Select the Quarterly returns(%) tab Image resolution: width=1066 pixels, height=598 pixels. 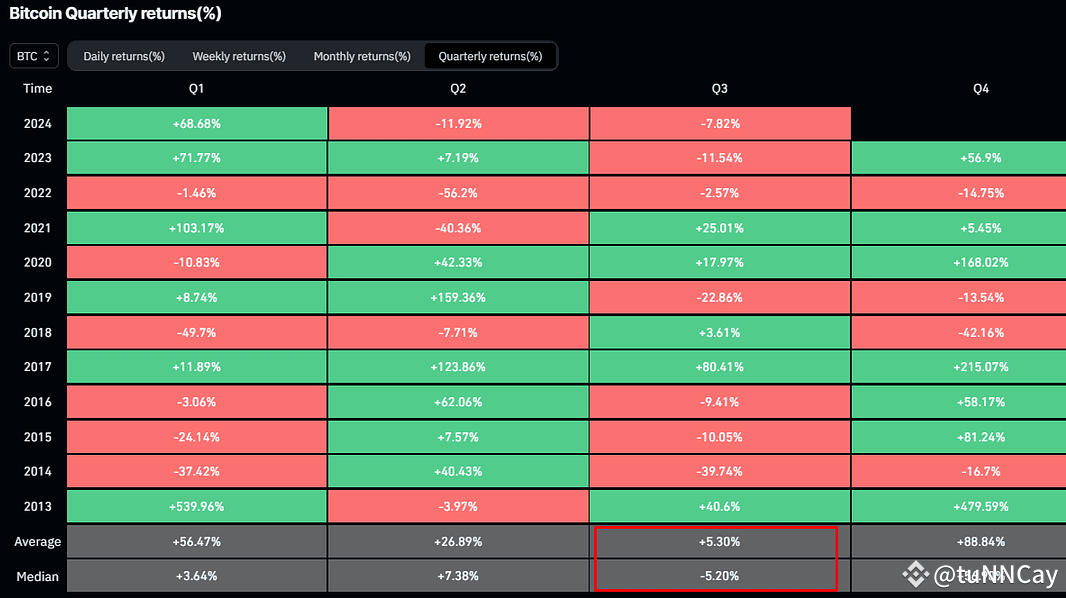490,56
